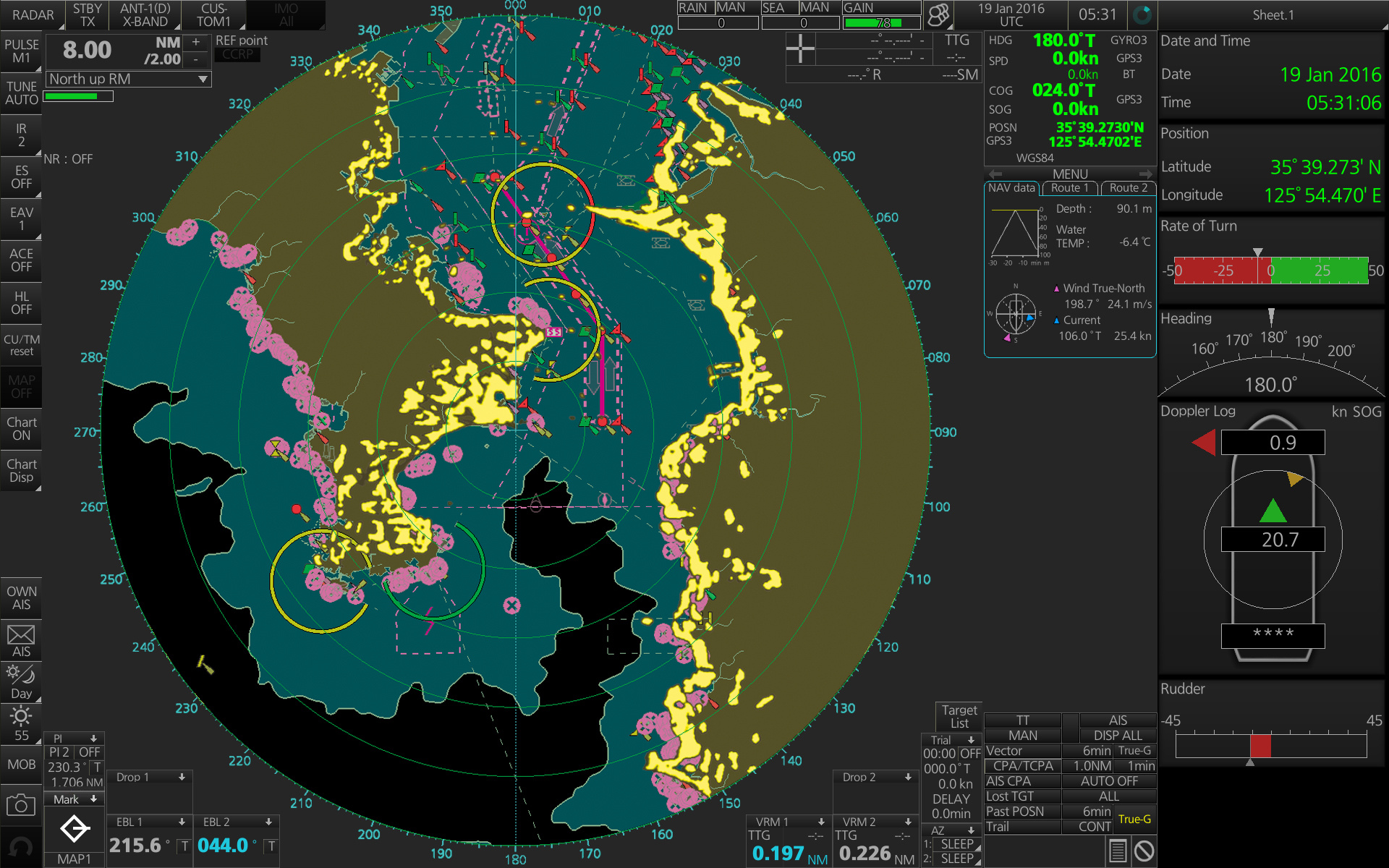Click the MOB man overboard button
Screen dimensions: 1389x868
pos(21,764)
